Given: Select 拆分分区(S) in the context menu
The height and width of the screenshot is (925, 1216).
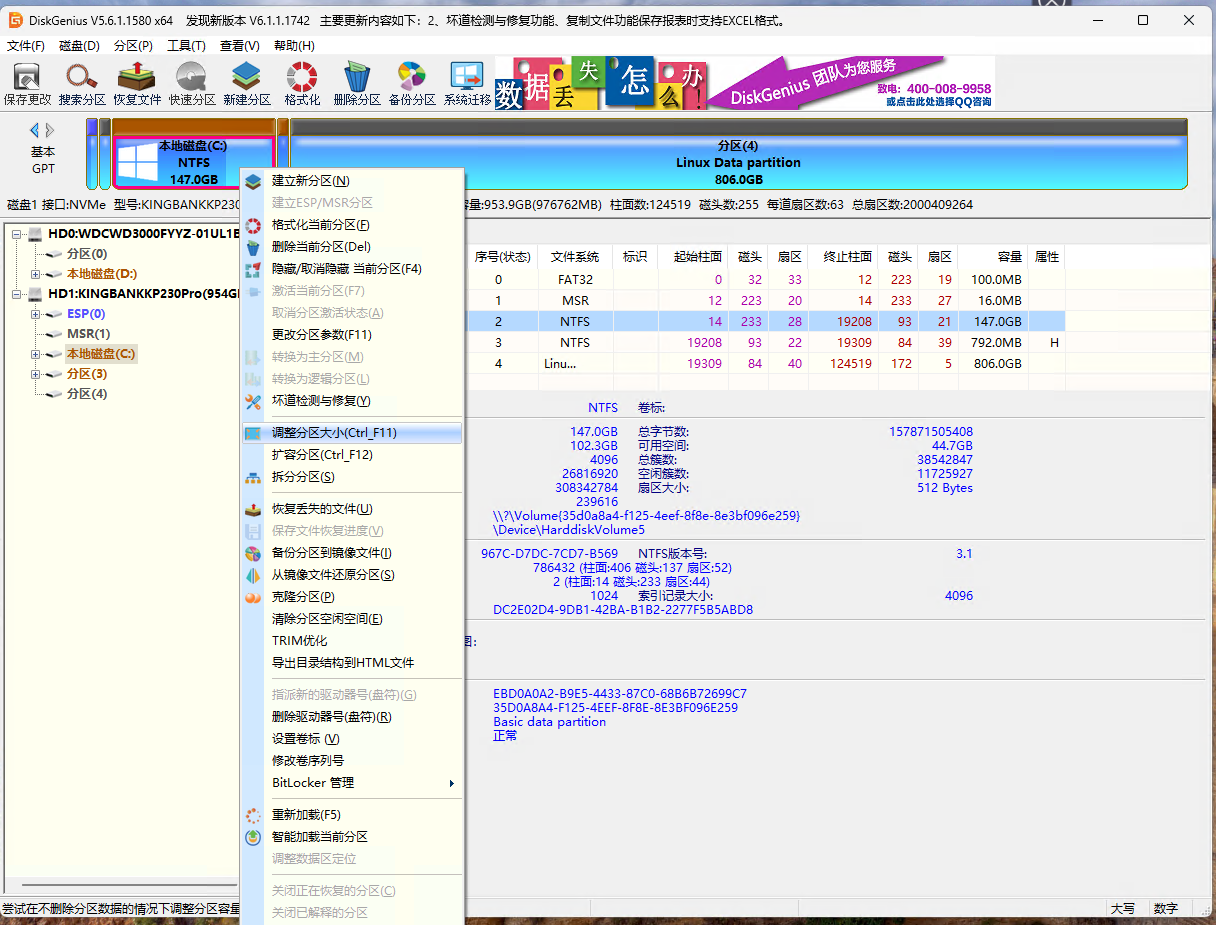Looking at the screenshot, I should point(303,477).
